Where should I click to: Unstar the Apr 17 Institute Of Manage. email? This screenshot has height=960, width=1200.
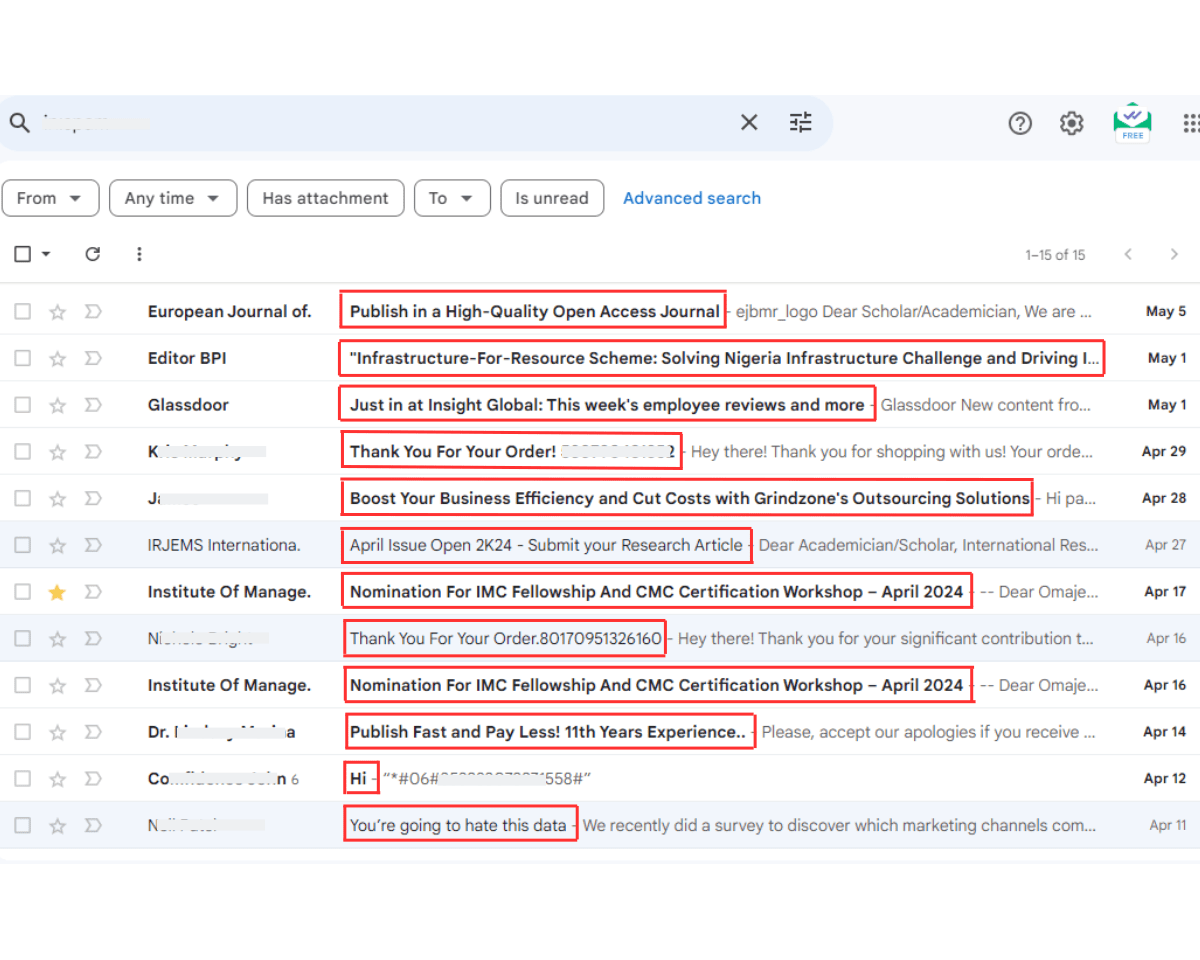[x=58, y=592]
